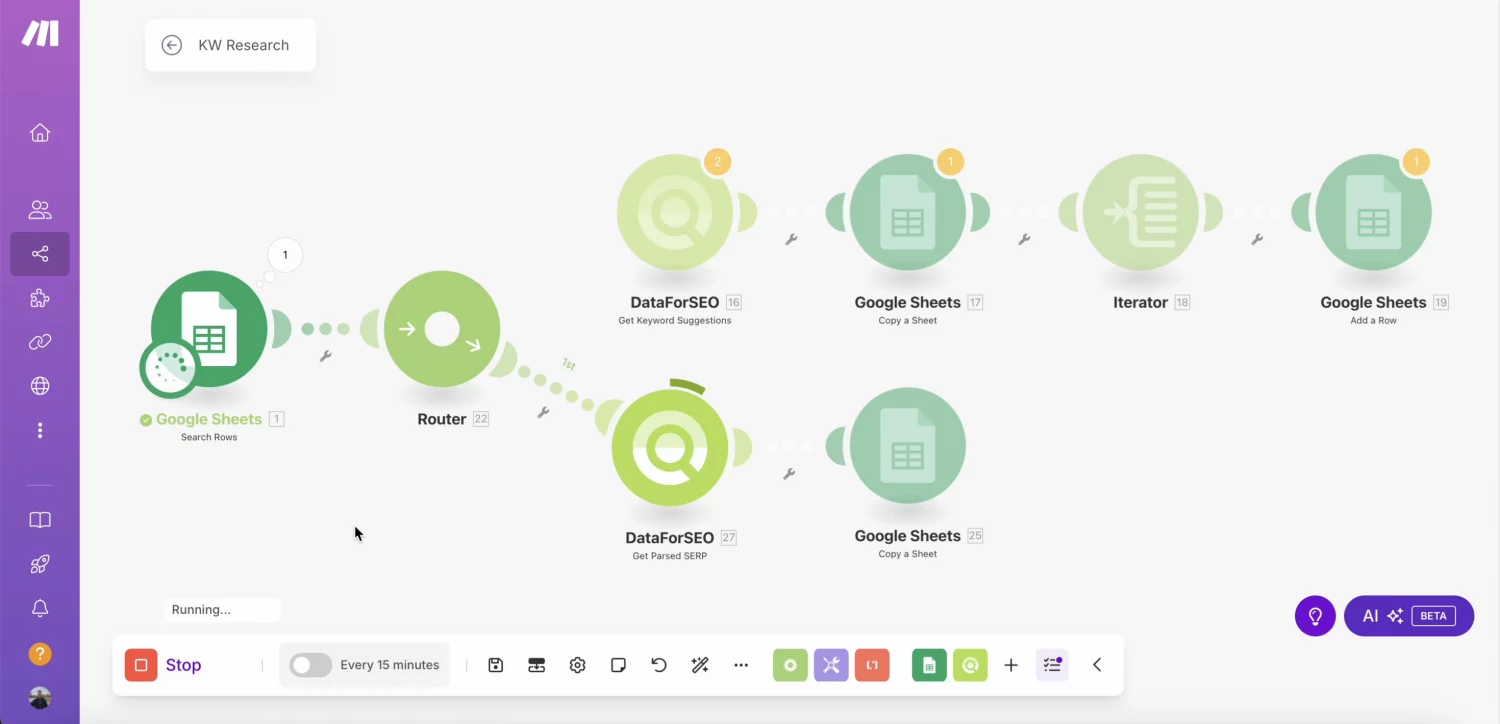Click wrench between Iterator and Sheets 19
The image size is (1500, 724).
coord(1257,239)
